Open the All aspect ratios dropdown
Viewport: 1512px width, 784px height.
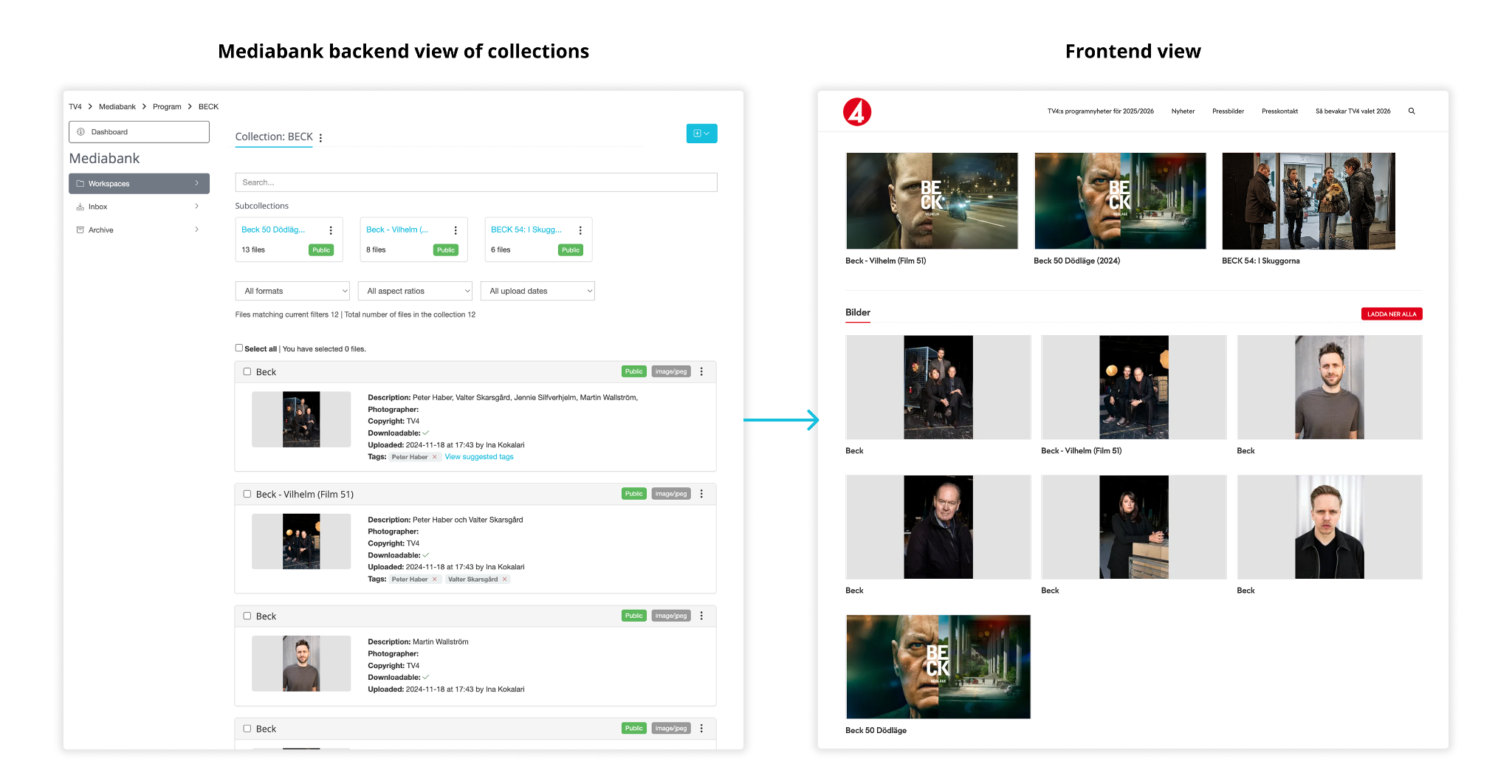click(415, 291)
